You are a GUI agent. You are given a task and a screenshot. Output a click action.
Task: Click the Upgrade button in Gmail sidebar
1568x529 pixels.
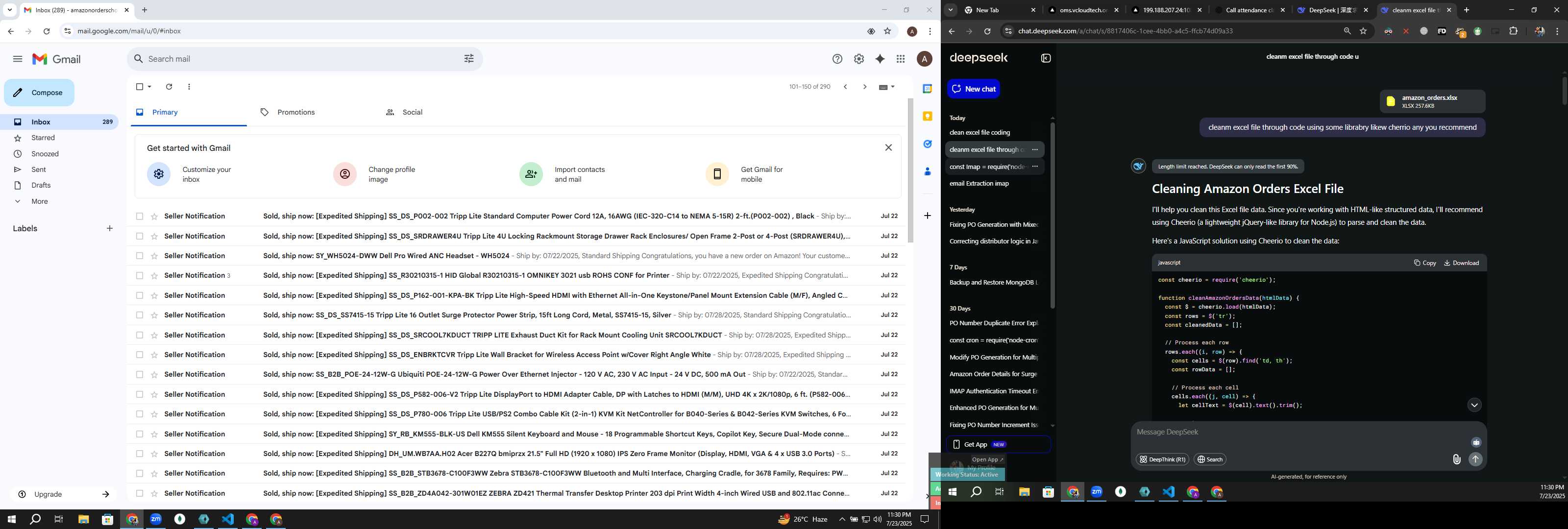(63, 494)
